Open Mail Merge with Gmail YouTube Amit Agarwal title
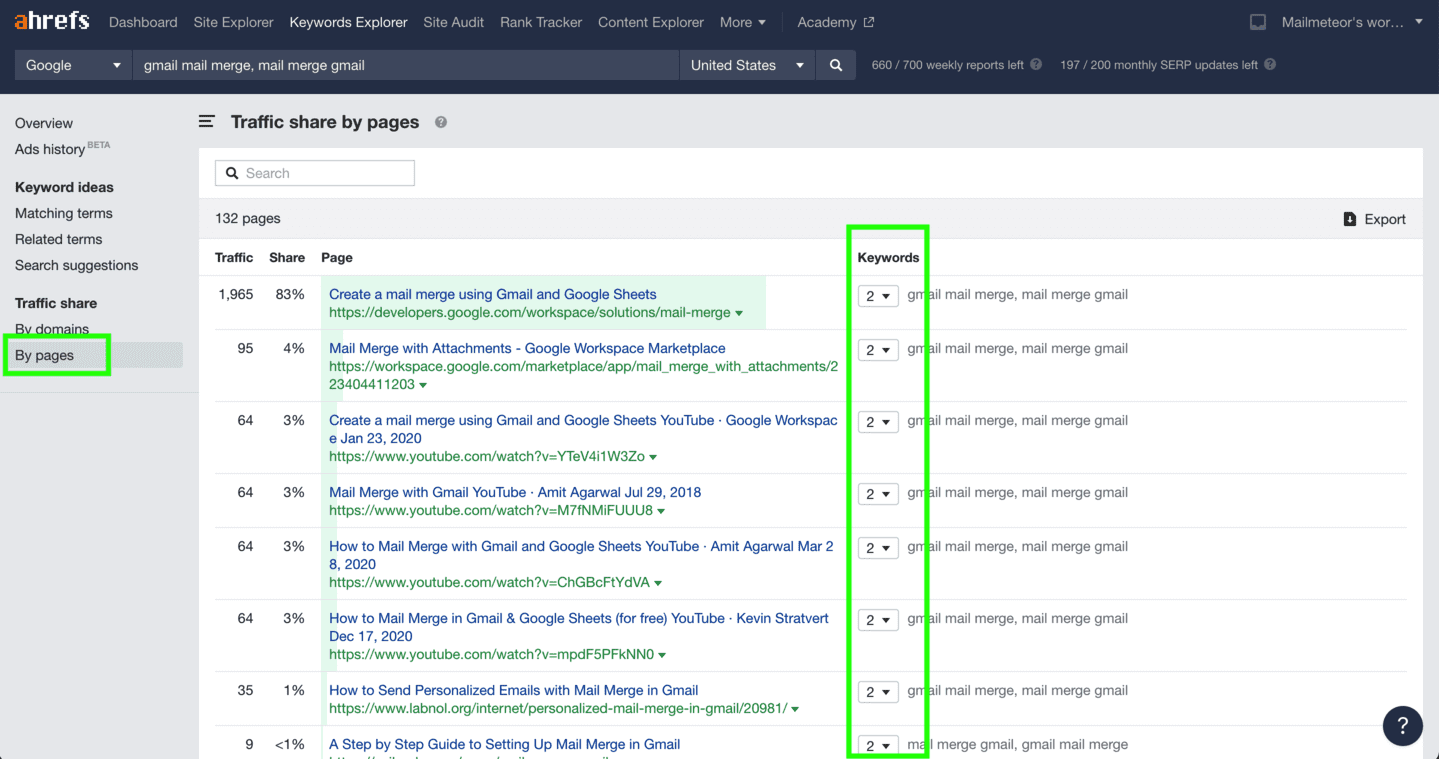The height and width of the screenshot is (759, 1439). pyautogui.click(x=515, y=492)
